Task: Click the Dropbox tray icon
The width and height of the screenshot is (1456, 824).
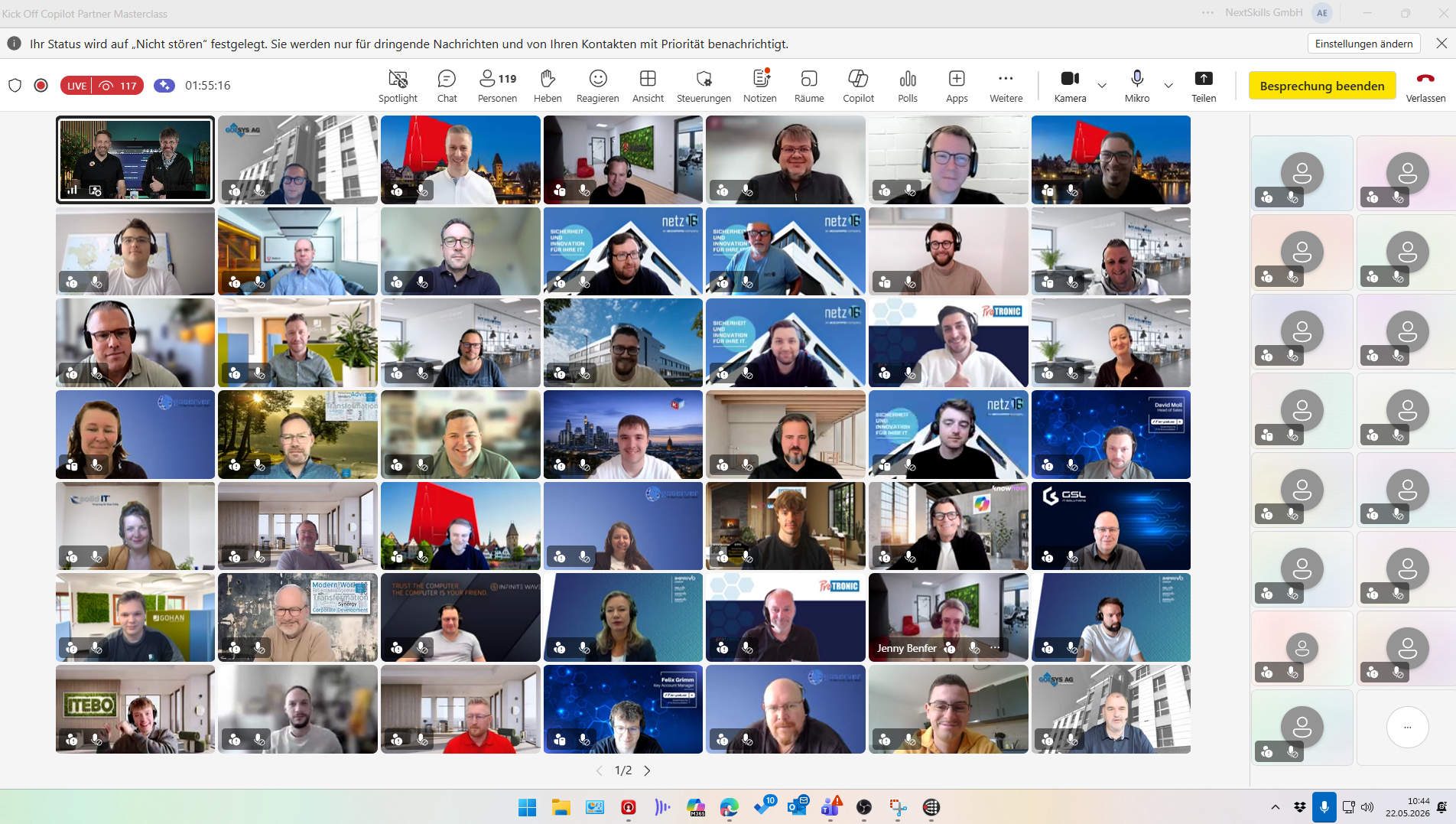Action: pyautogui.click(x=1299, y=807)
